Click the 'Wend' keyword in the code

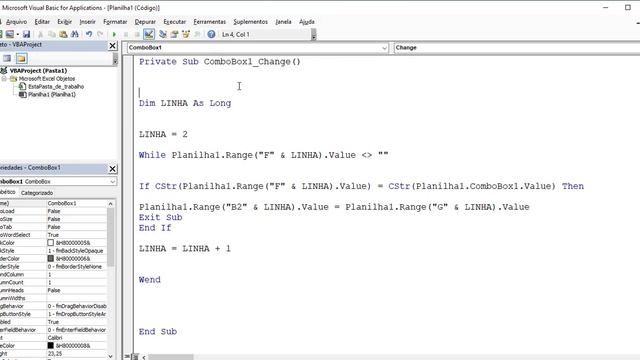(150, 280)
